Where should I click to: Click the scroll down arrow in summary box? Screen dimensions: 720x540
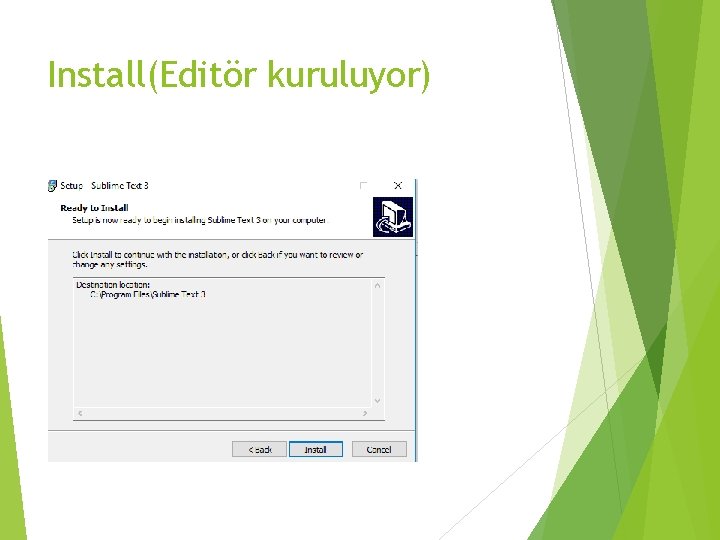[x=377, y=401]
